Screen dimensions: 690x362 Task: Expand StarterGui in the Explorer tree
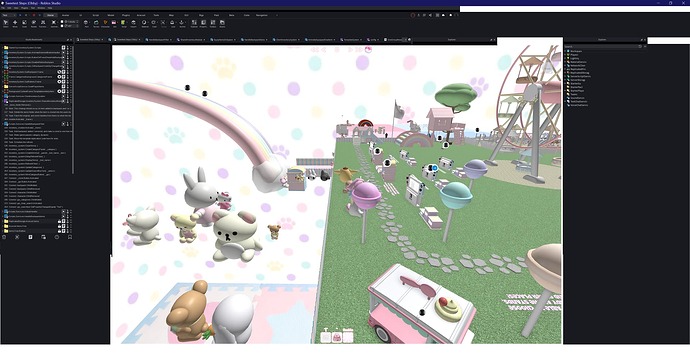565,84
